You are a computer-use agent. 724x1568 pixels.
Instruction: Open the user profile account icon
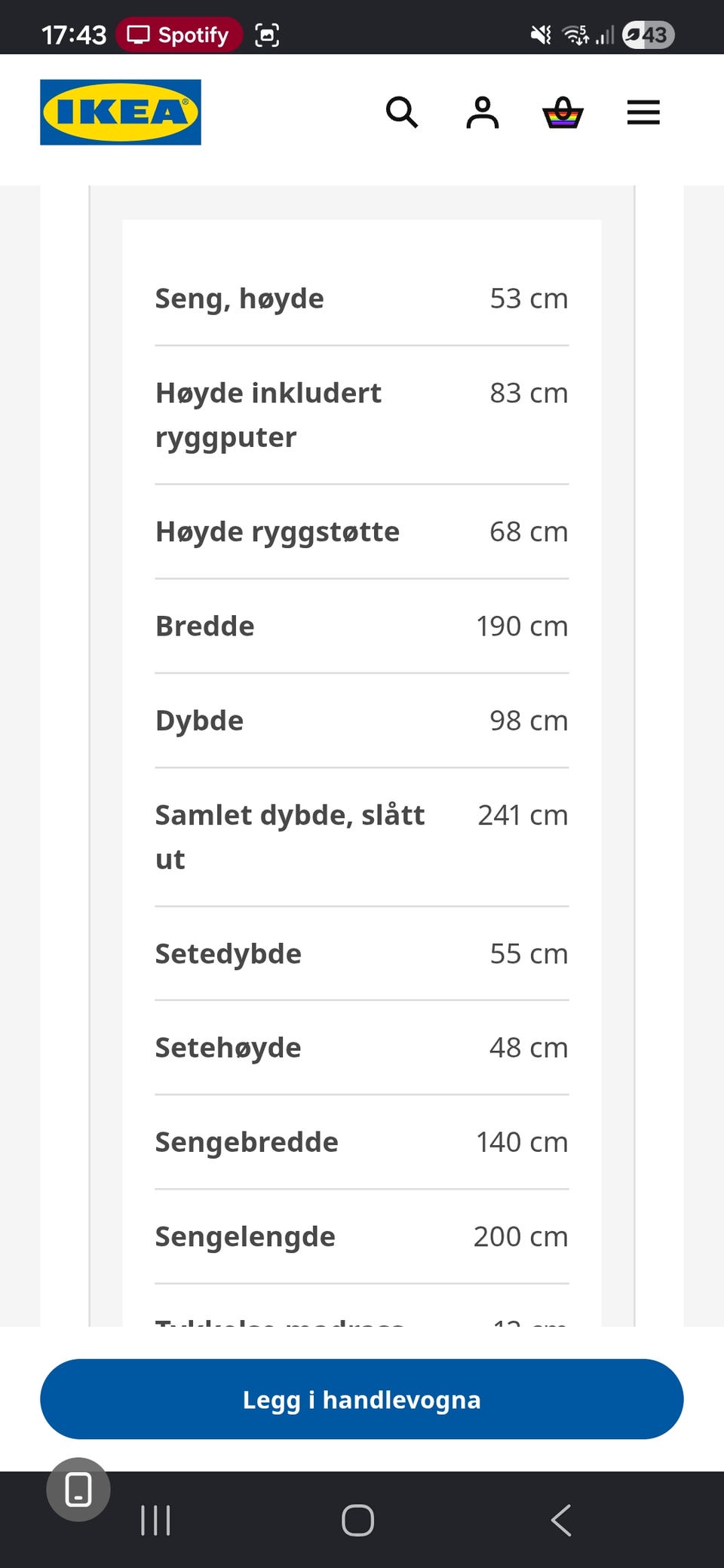(x=483, y=112)
